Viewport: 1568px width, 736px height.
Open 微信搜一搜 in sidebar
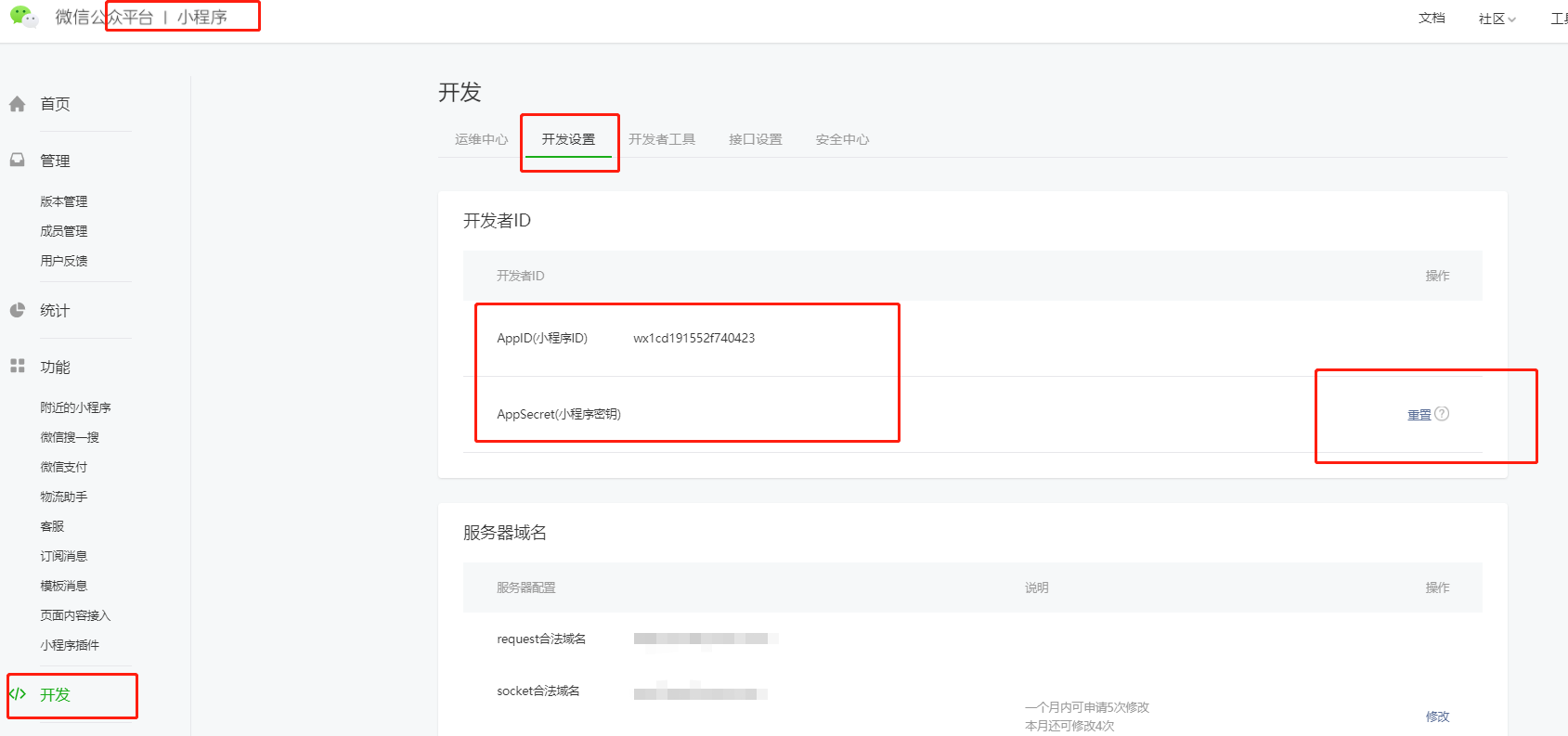pyautogui.click(x=70, y=437)
